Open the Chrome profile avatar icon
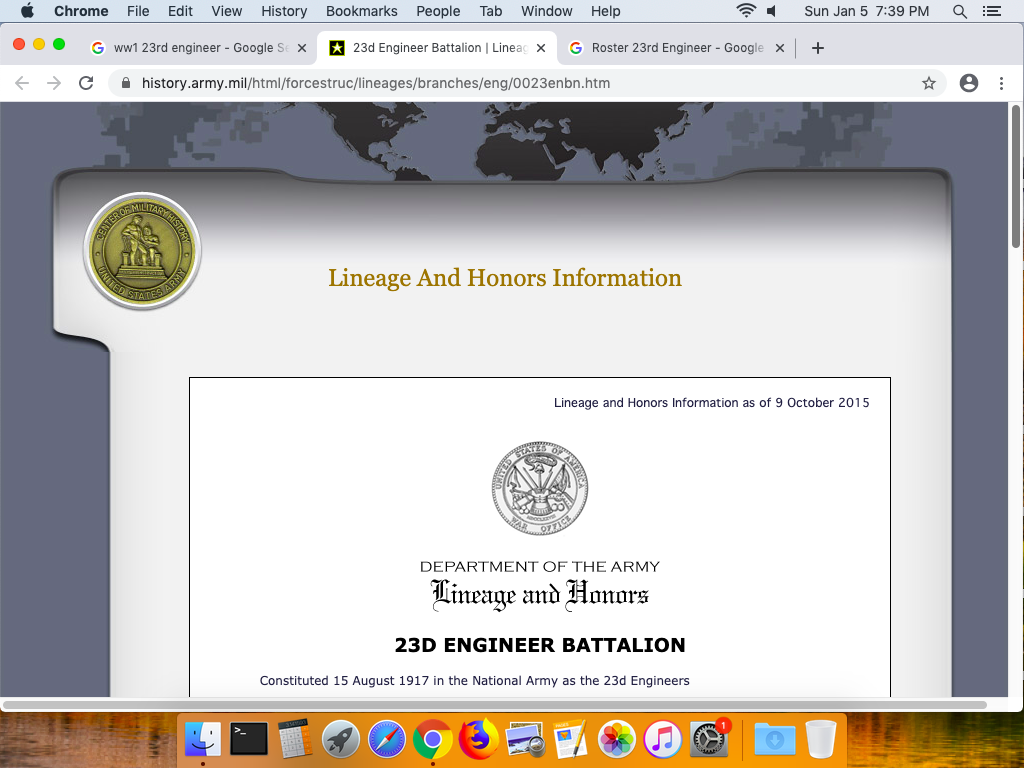1024x768 pixels. [968, 83]
